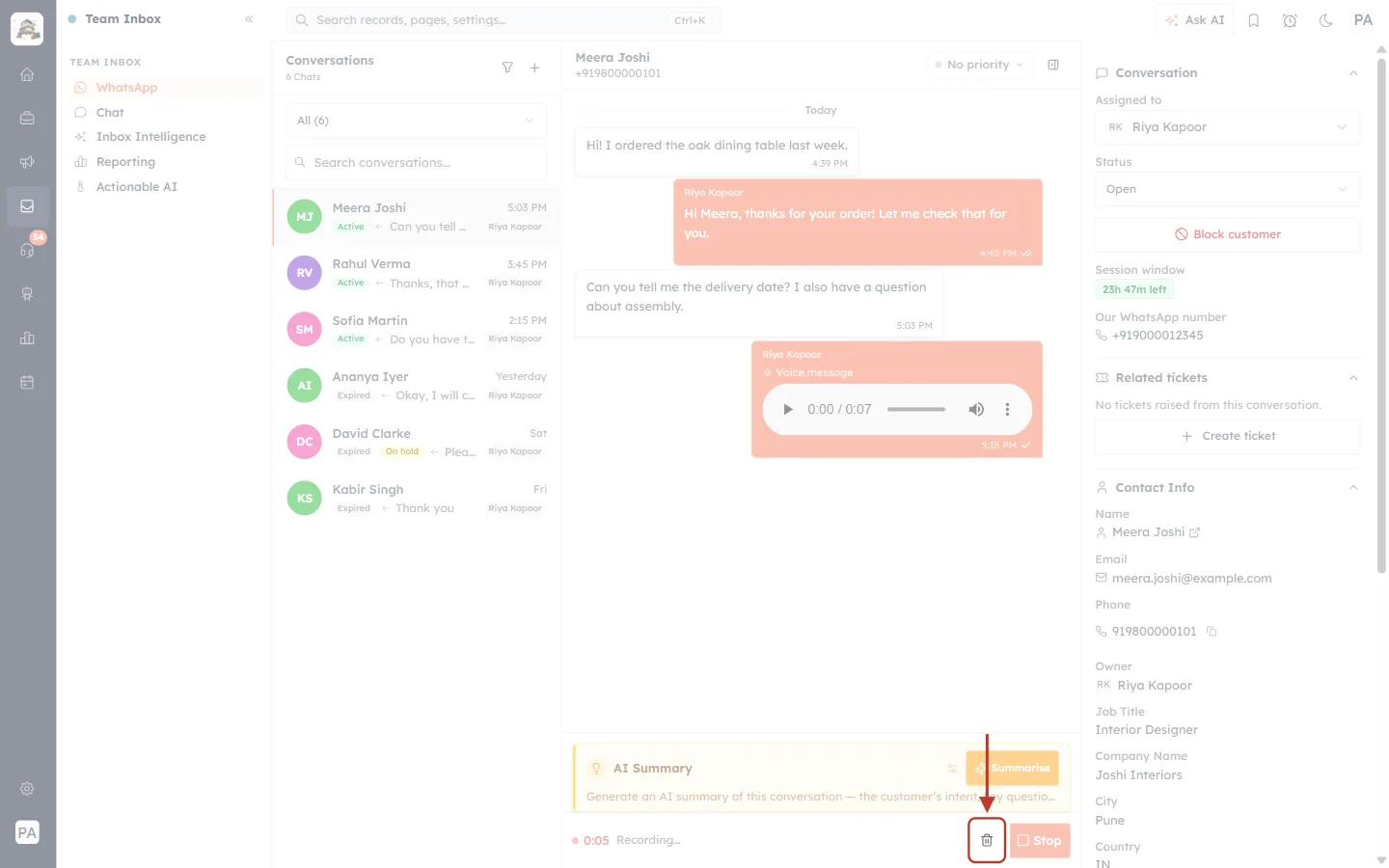Screen dimensions: 1389x868
Task: Open the No priority dropdown
Action: coord(979,65)
